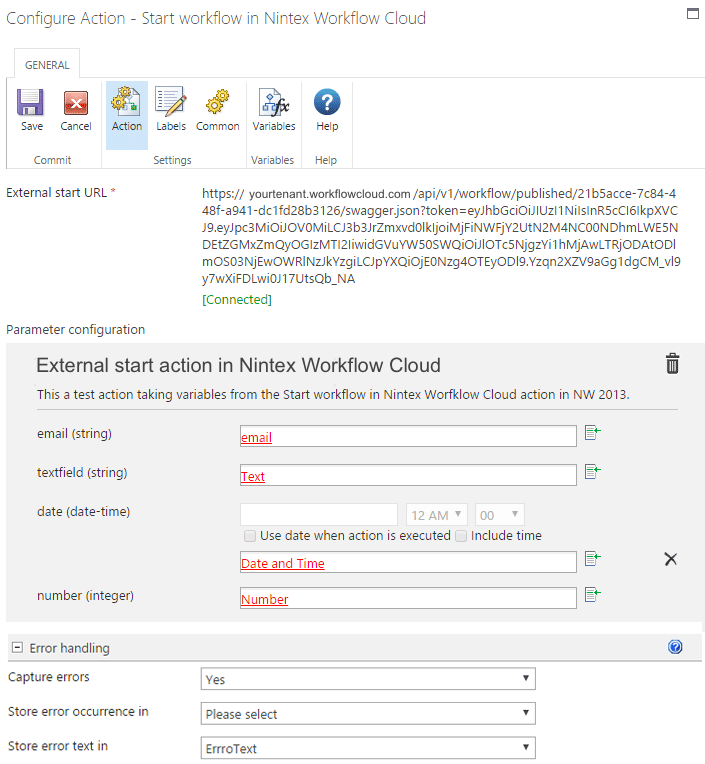Collapse the Error handling section
Screen dimensions: 705x764
17,648
